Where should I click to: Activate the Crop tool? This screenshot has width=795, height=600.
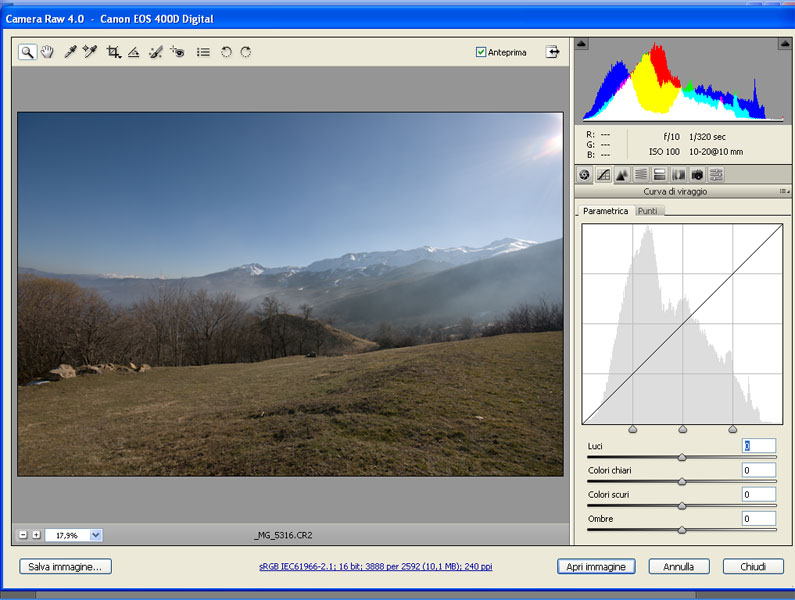[x=113, y=52]
